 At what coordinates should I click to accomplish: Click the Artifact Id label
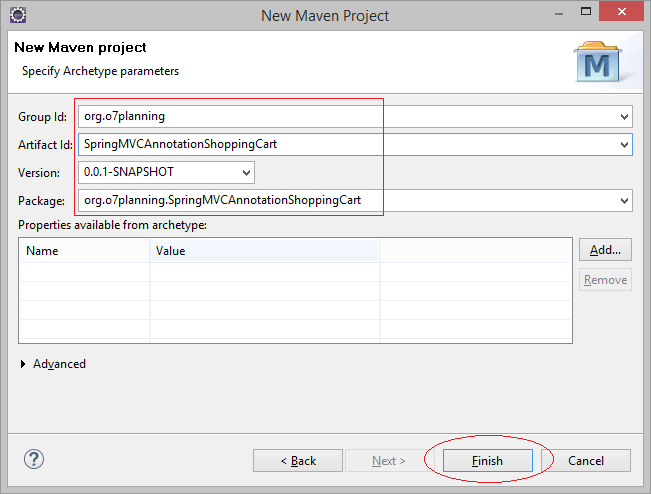(45, 145)
